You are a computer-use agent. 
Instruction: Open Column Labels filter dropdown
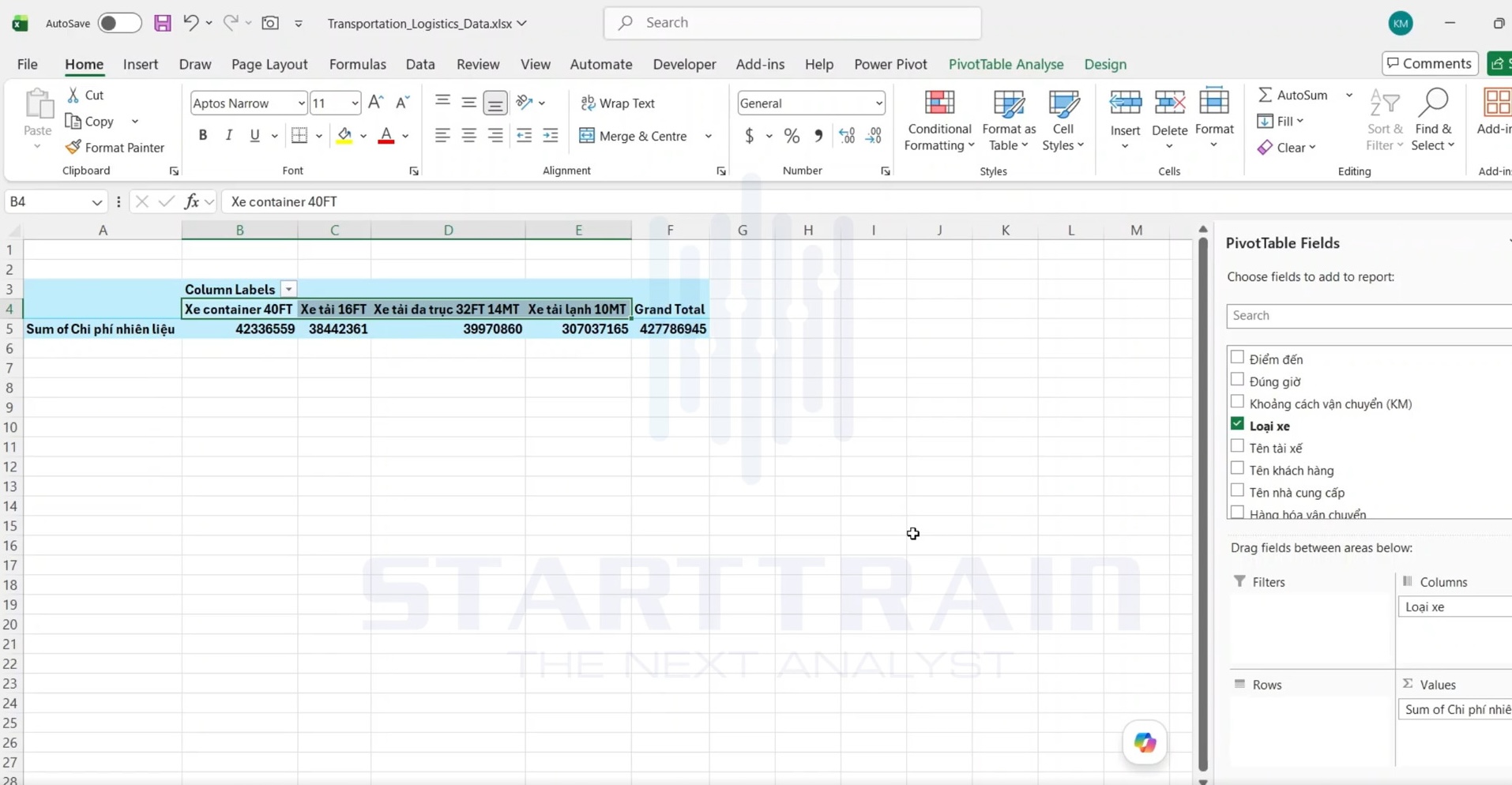pos(288,289)
